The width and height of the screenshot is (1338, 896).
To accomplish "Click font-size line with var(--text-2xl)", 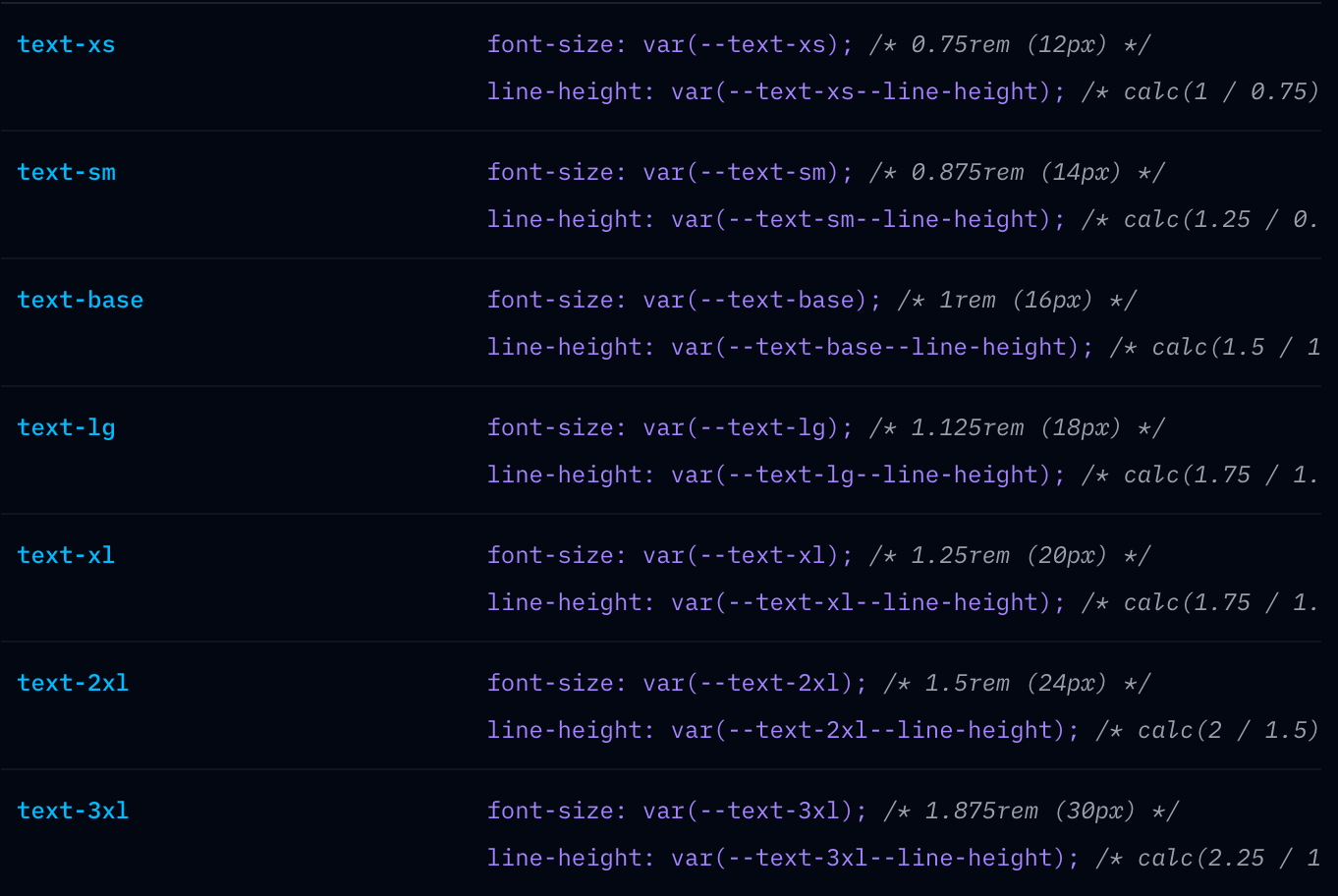I will (x=818, y=684).
